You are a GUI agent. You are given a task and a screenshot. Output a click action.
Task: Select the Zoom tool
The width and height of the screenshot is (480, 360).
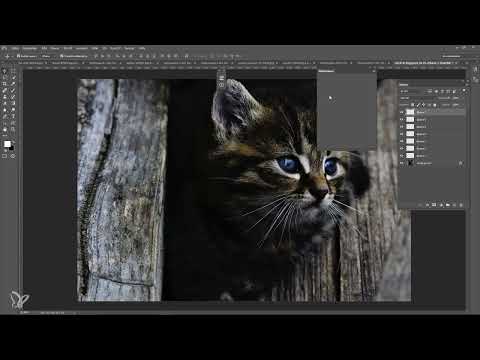[x=13, y=130]
